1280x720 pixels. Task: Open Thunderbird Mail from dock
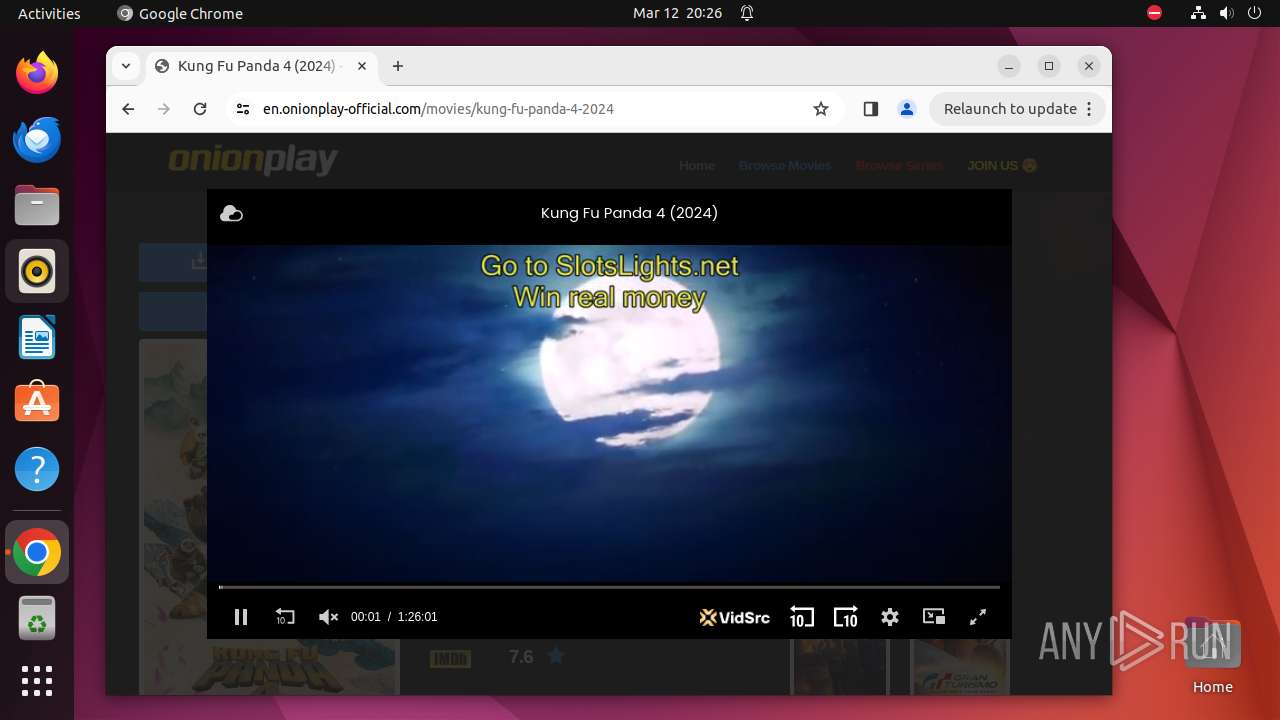pyautogui.click(x=37, y=139)
